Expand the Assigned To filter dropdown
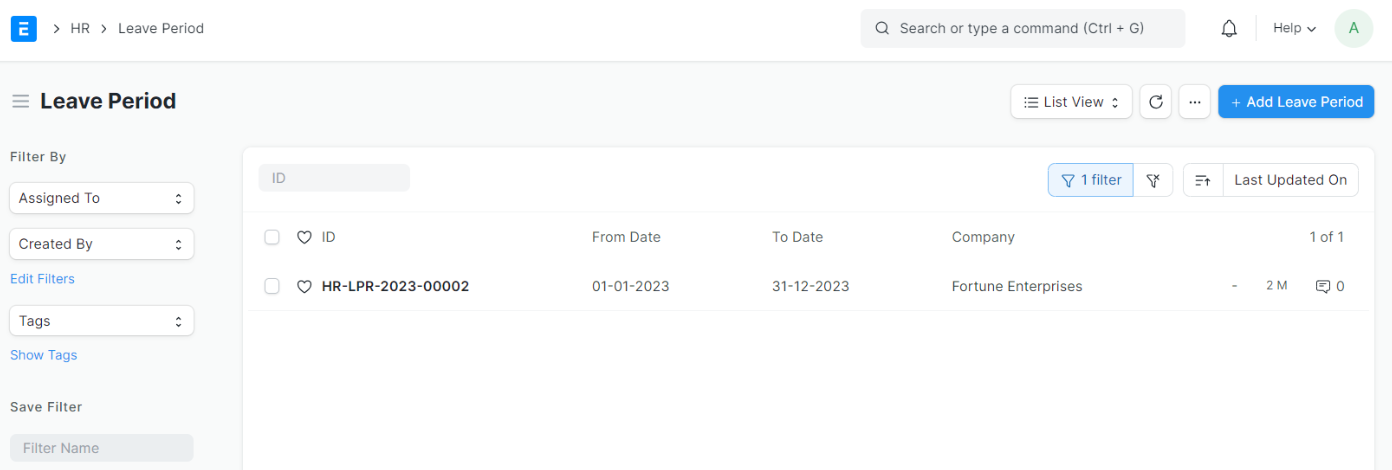The height and width of the screenshot is (470, 1392). click(x=101, y=198)
